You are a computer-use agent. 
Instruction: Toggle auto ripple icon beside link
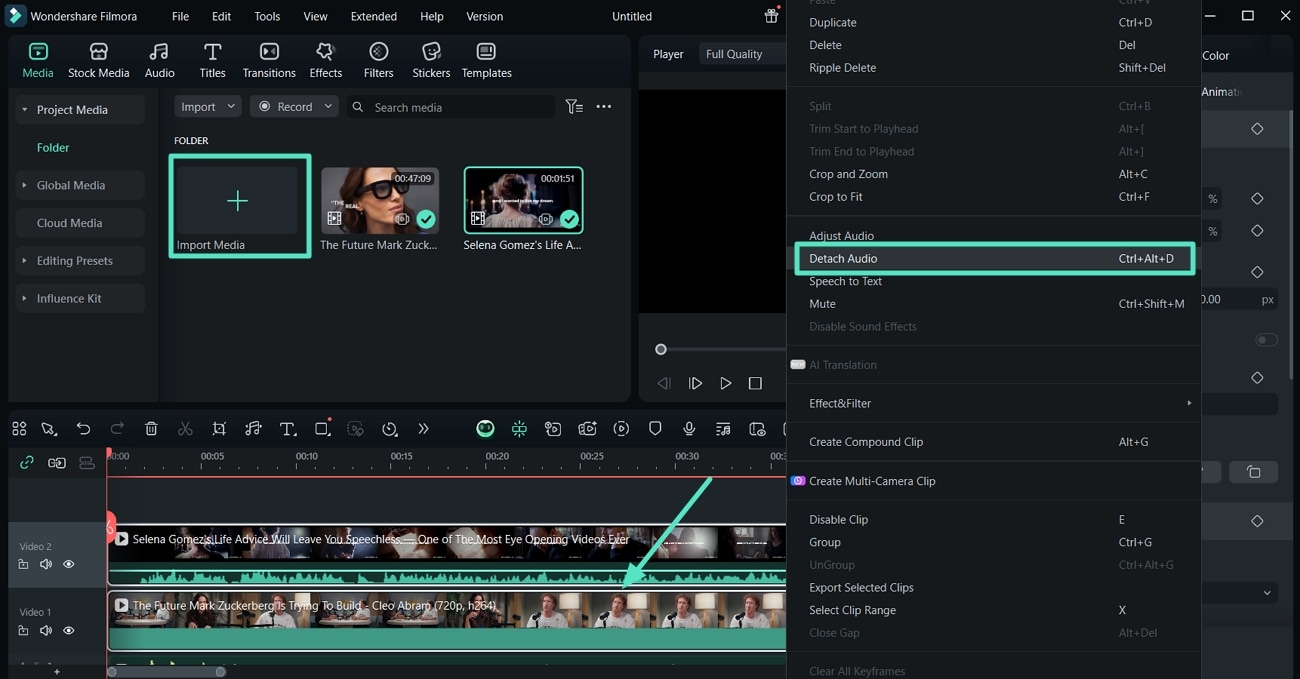click(x=57, y=462)
